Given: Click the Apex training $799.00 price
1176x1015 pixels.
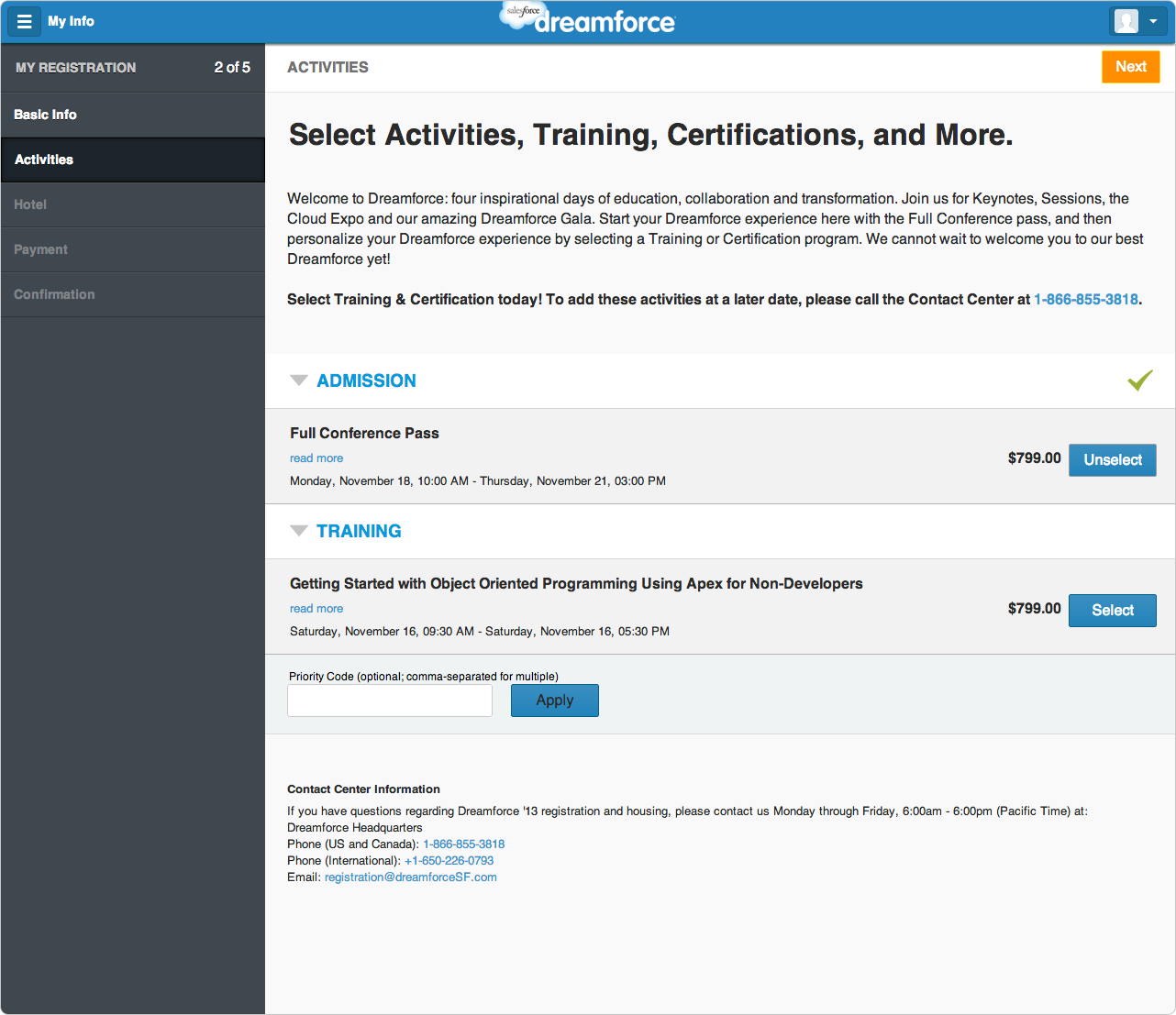Looking at the screenshot, I should tap(1034, 609).
